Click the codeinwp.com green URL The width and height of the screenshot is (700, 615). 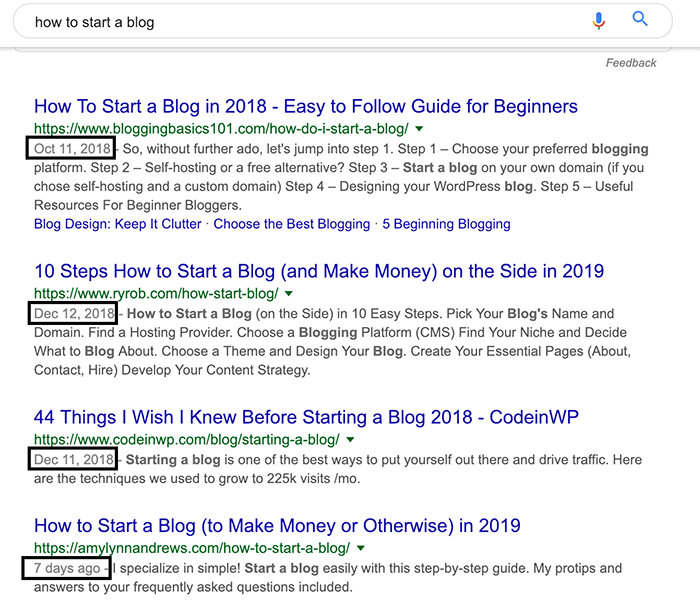click(x=187, y=440)
